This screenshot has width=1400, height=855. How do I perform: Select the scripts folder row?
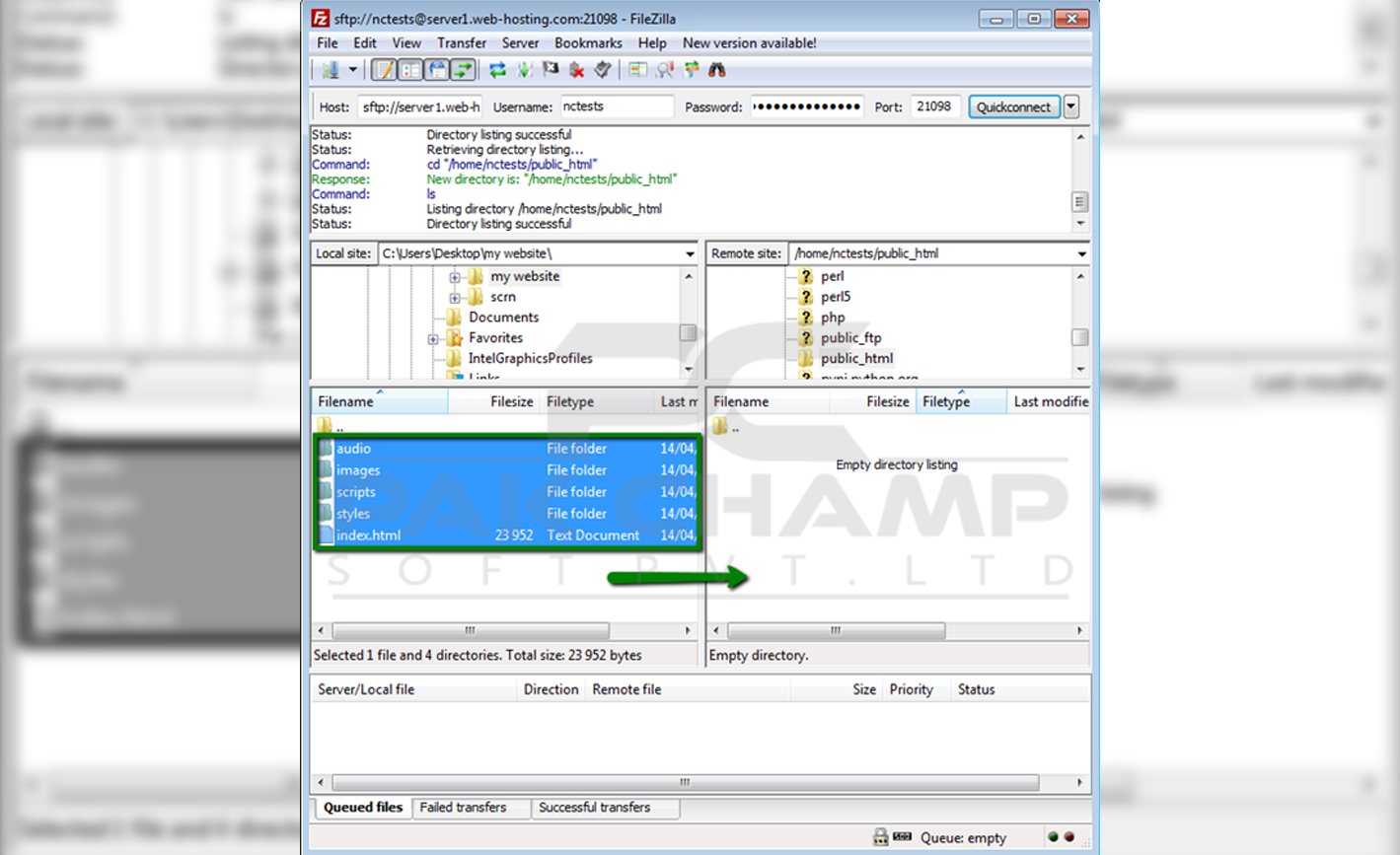point(507,492)
